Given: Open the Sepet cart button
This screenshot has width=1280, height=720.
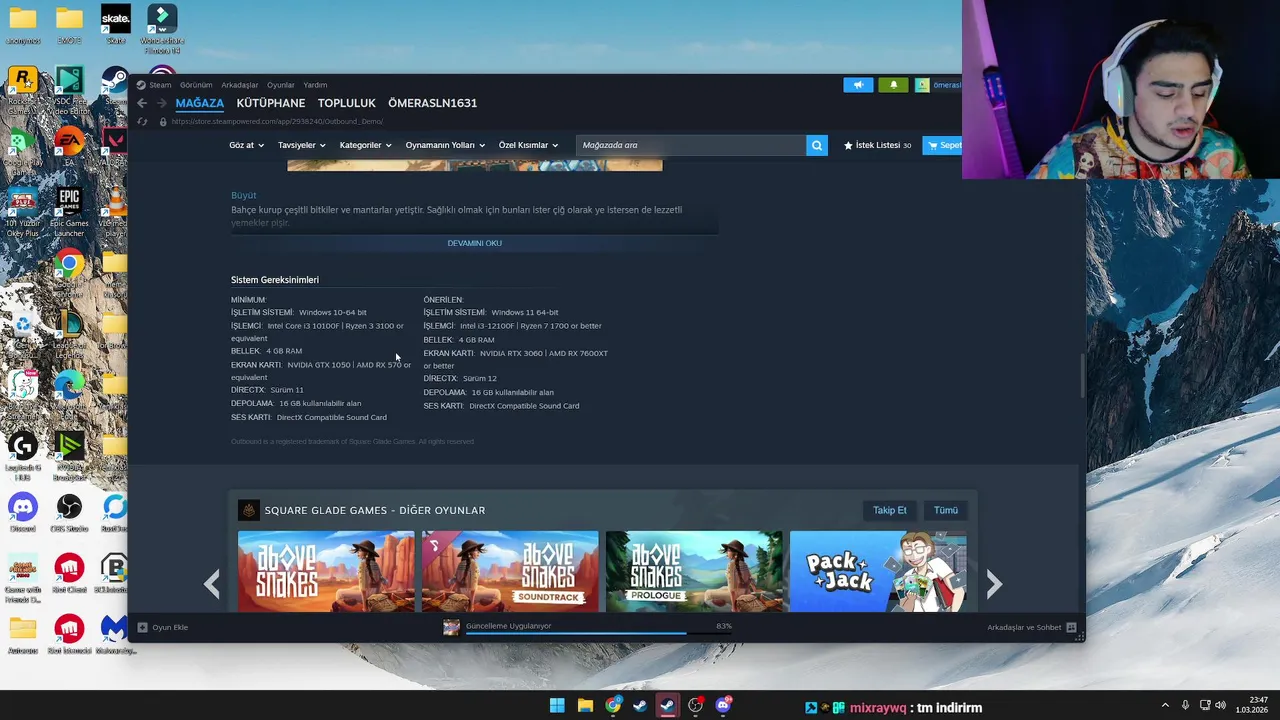Looking at the screenshot, I should click(x=942, y=145).
